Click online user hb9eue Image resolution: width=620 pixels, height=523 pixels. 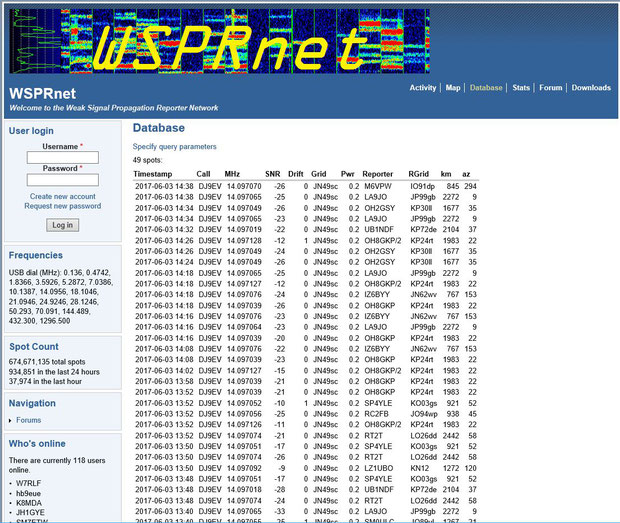(x=28, y=493)
